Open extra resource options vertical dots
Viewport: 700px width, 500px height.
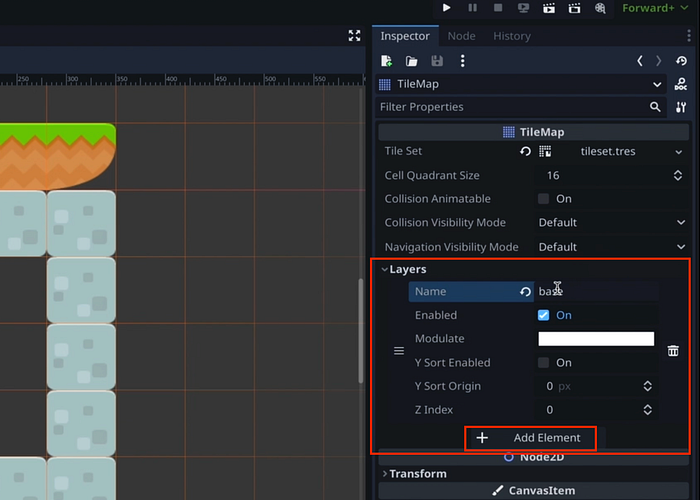coord(462,61)
